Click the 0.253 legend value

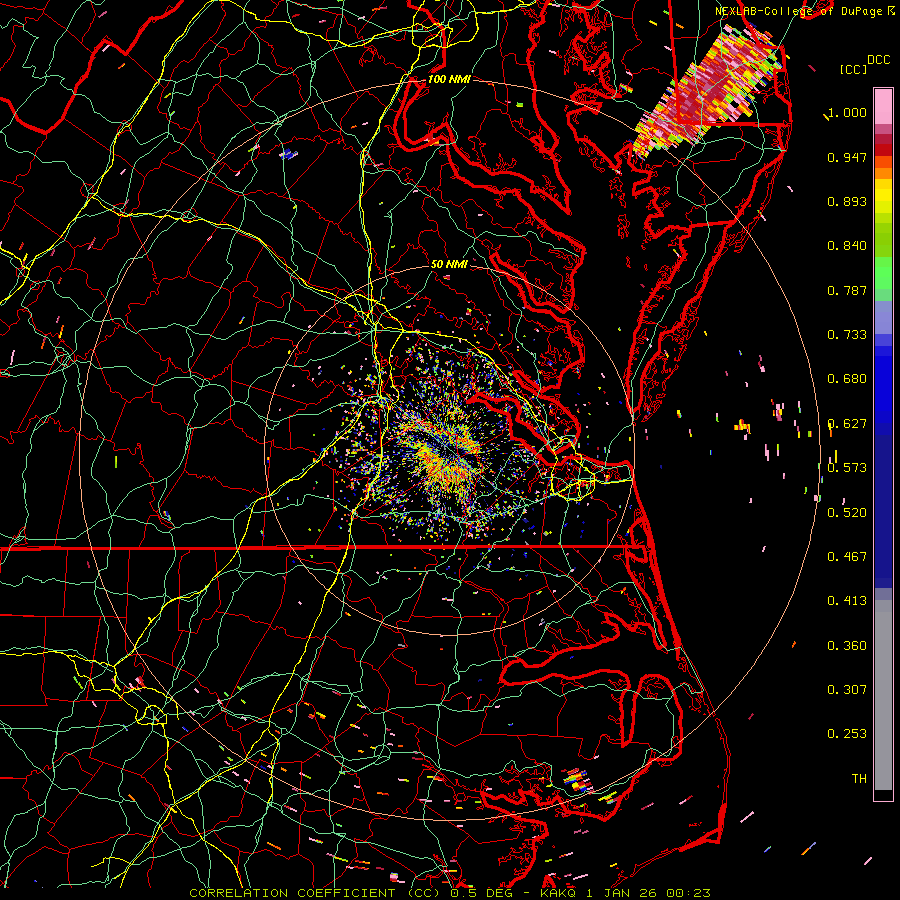(847, 734)
